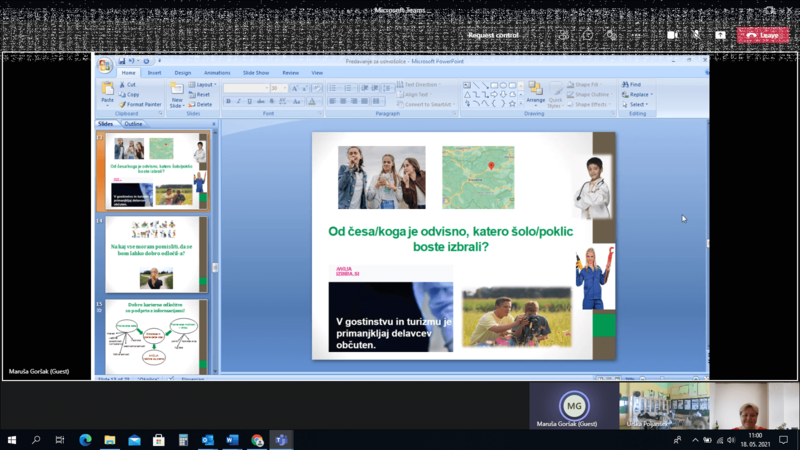Click the Request control button
Screen dimensions: 800x450
pos(493,35)
